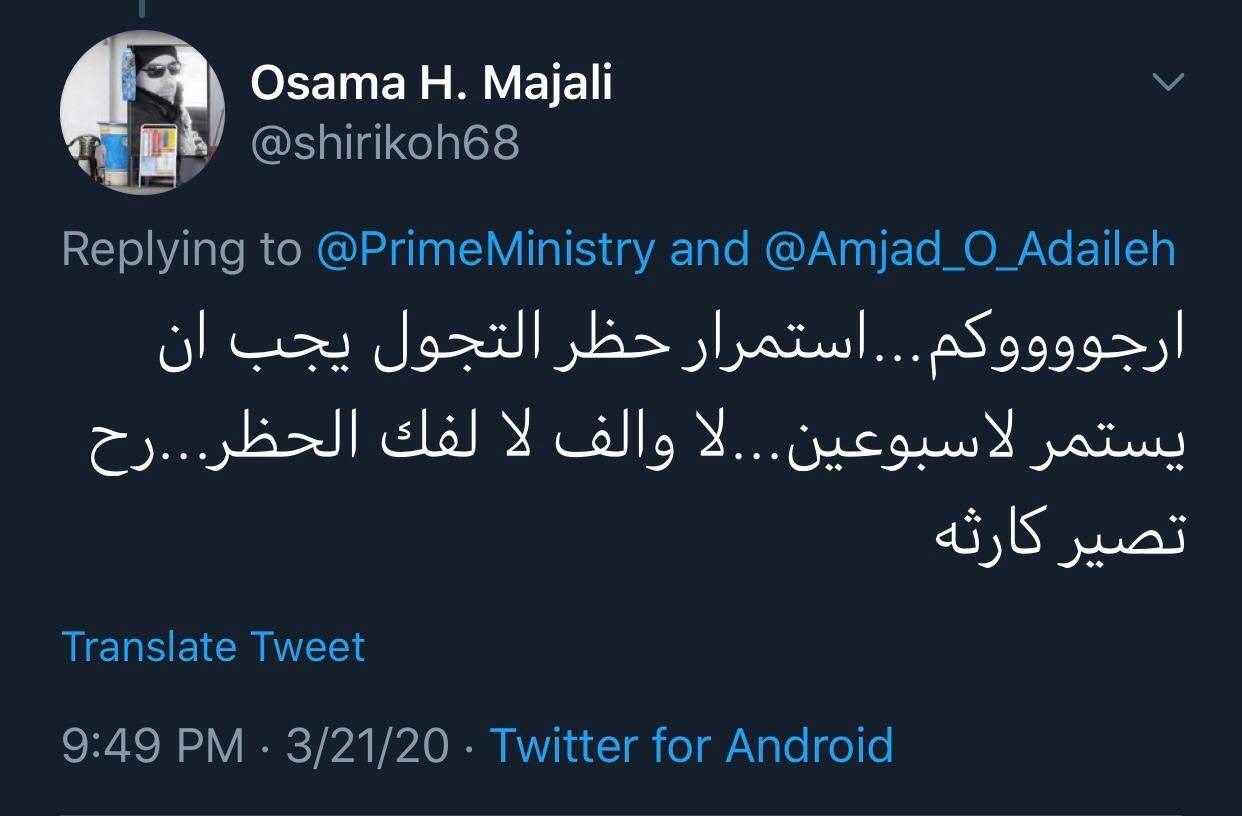The height and width of the screenshot is (816, 1242).
Task: Open the @Amjad_O_Adaileh mention
Action: click(x=970, y=249)
